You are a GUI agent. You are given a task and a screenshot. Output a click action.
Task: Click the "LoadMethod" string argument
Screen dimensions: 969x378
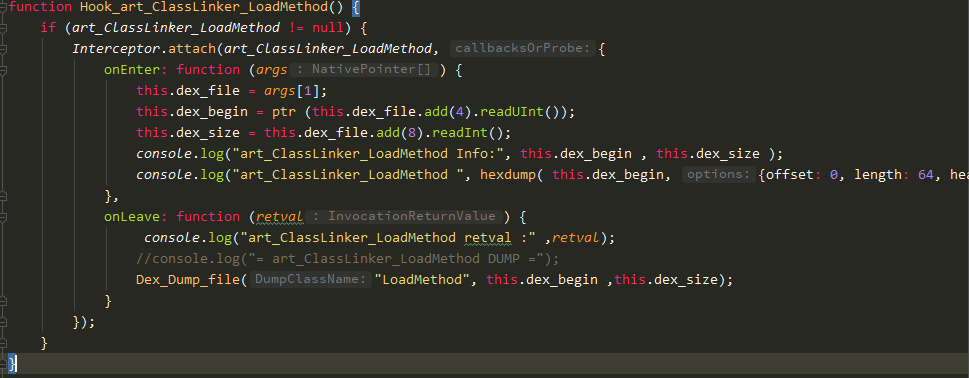[x=423, y=280]
